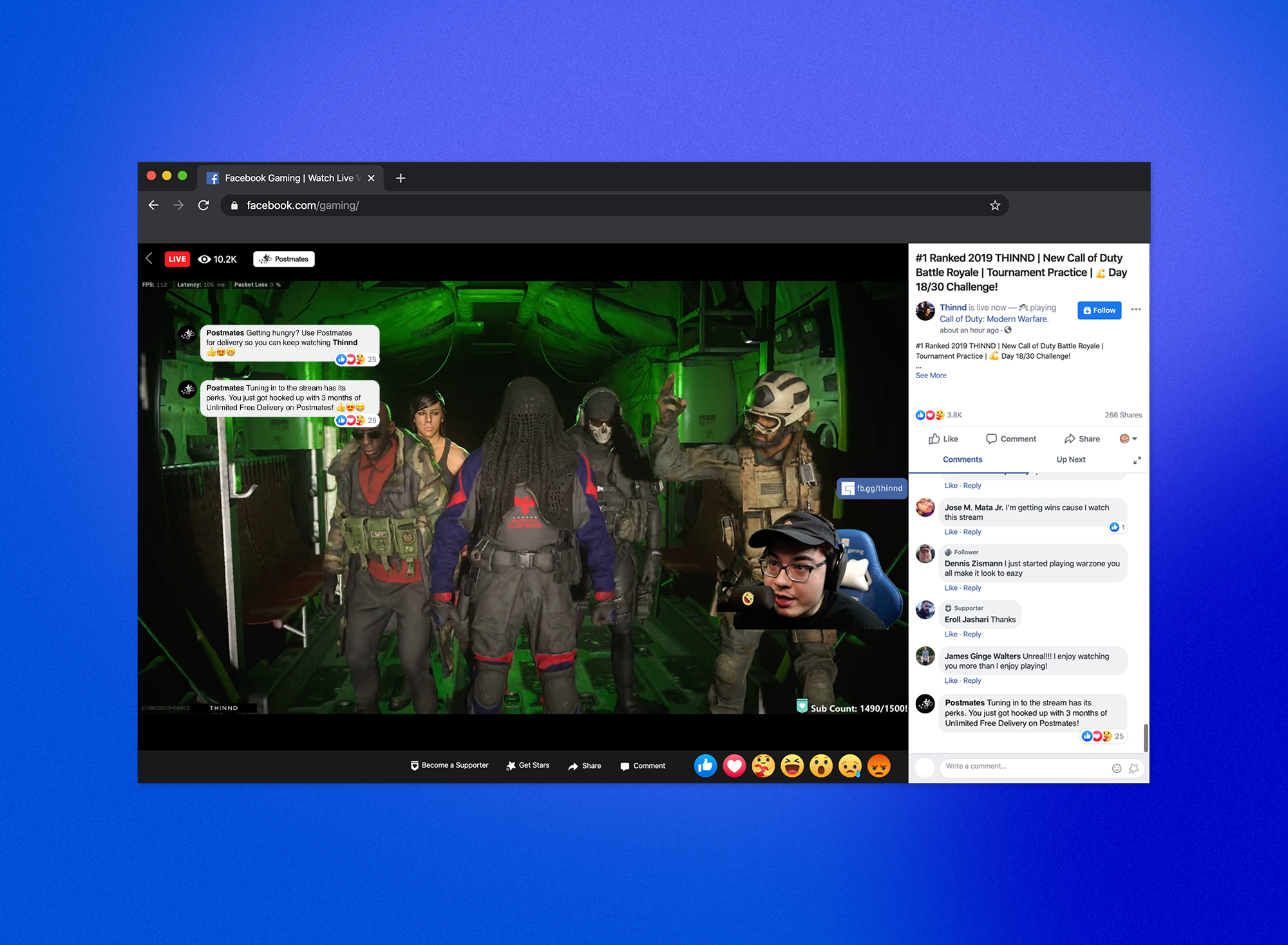Open the three-dot post options menu
1288x945 pixels.
click(1136, 309)
